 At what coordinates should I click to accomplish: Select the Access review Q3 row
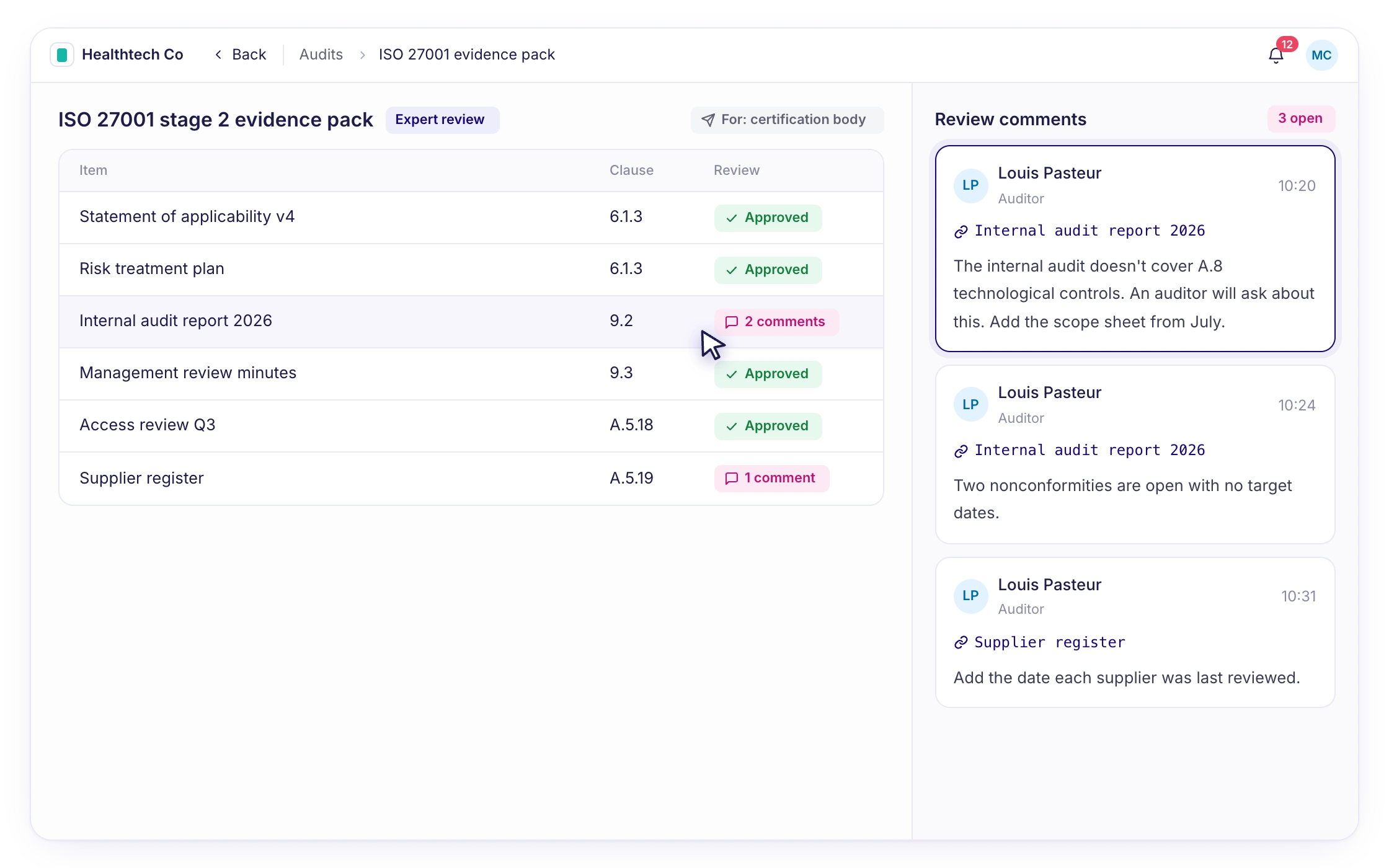(471, 426)
